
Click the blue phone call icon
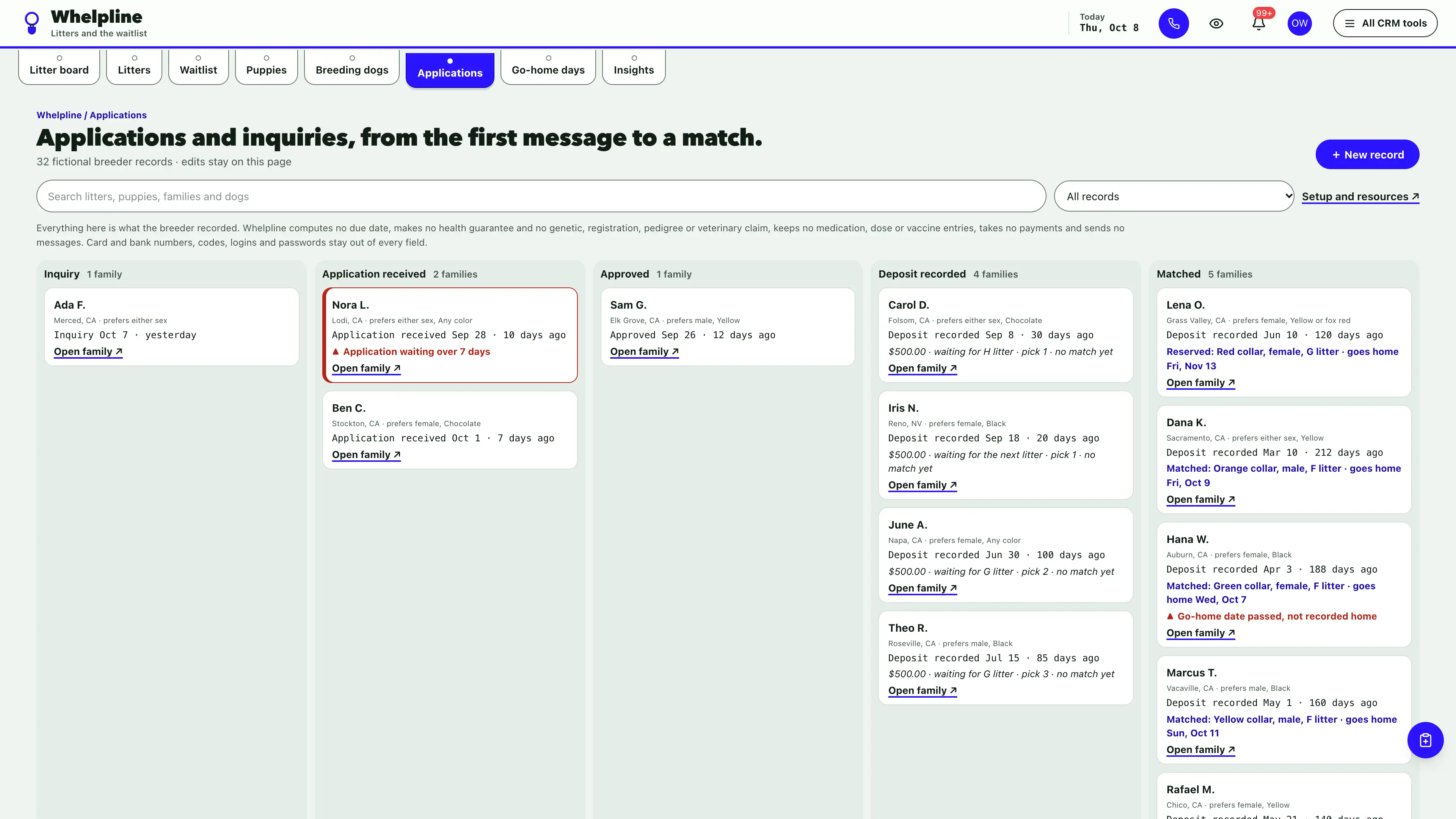pos(1174,23)
